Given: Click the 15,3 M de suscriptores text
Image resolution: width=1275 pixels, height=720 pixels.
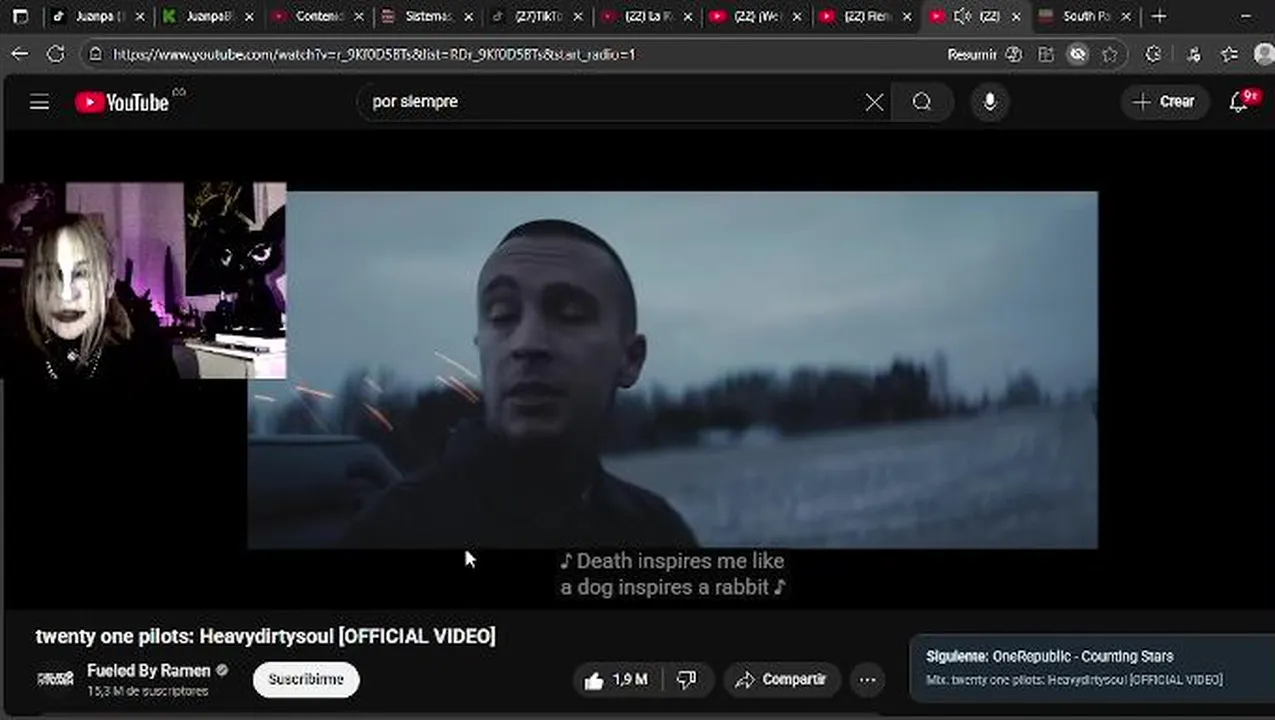Looking at the screenshot, I should point(147,691).
